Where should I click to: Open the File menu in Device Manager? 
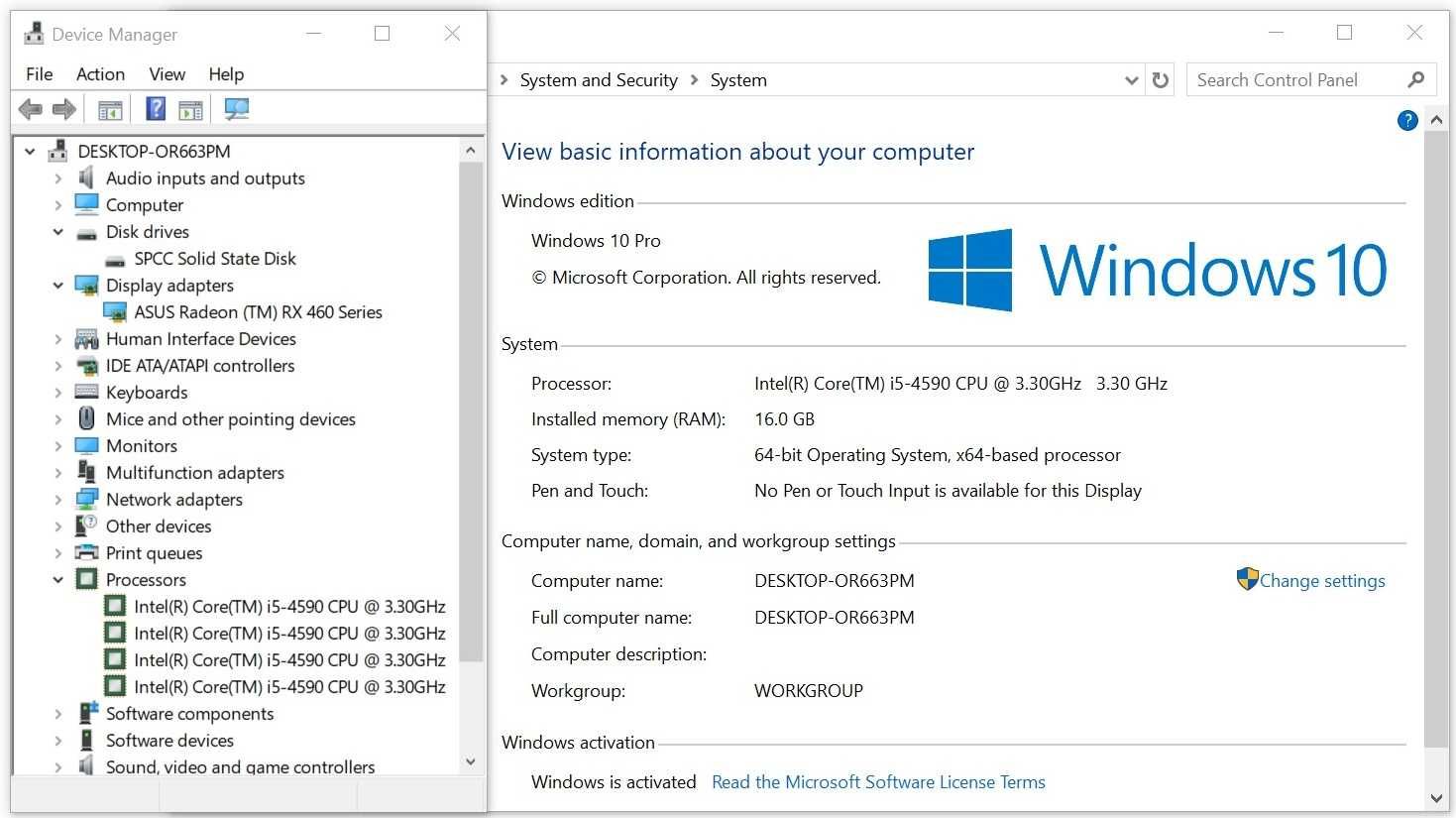[x=40, y=74]
